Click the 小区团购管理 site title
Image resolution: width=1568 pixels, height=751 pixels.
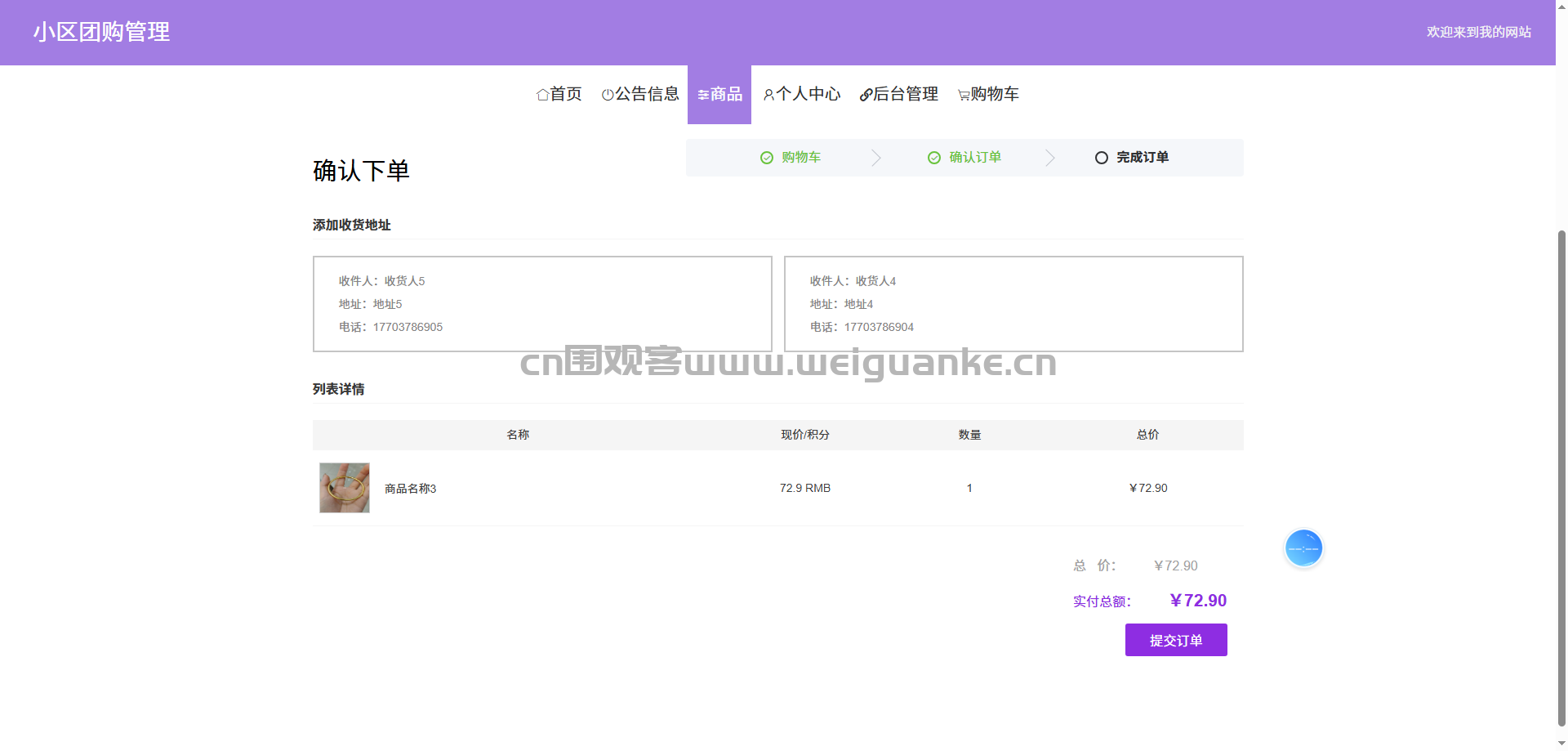pyautogui.click(x=101, y=32)
